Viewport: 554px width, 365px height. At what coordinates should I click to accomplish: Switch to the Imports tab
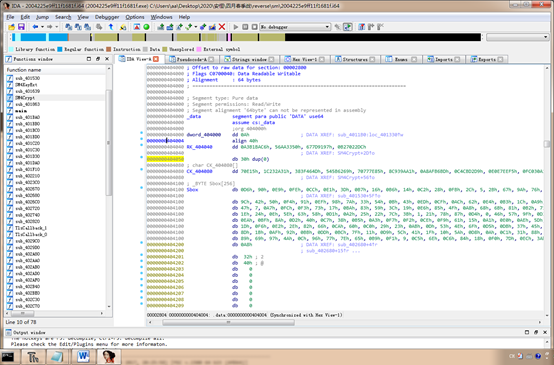[444, 59]
